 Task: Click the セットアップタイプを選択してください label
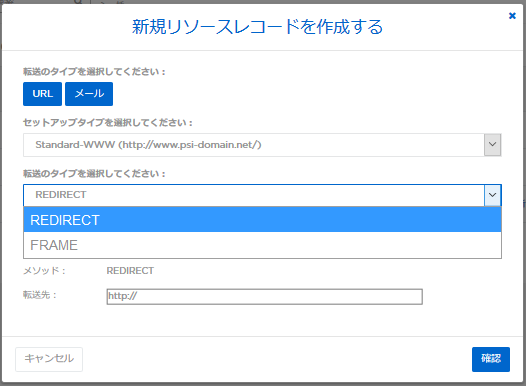[108, 122]
